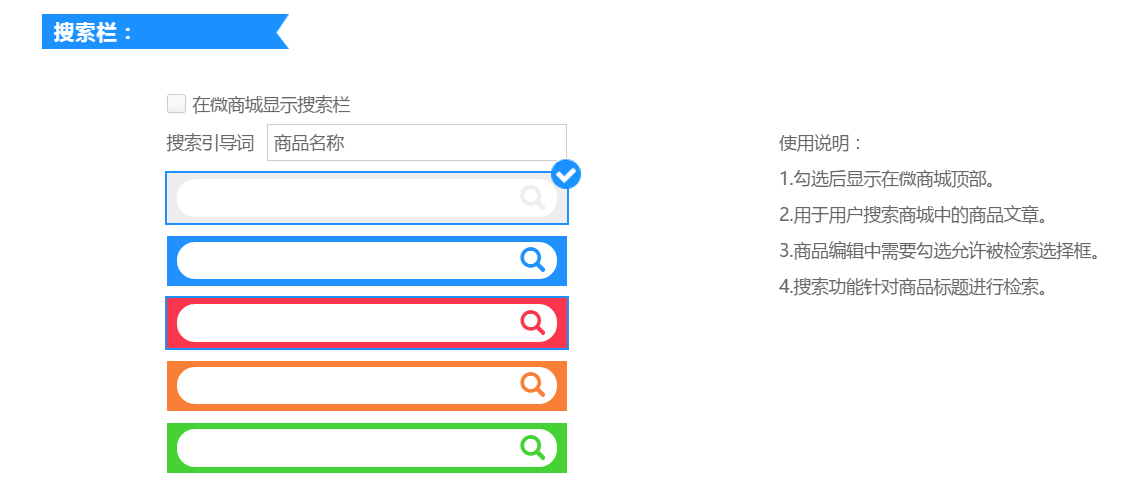Click the blue magnifier search icon
Viewport: 1123px width, 502px height.
click(533, 260)
